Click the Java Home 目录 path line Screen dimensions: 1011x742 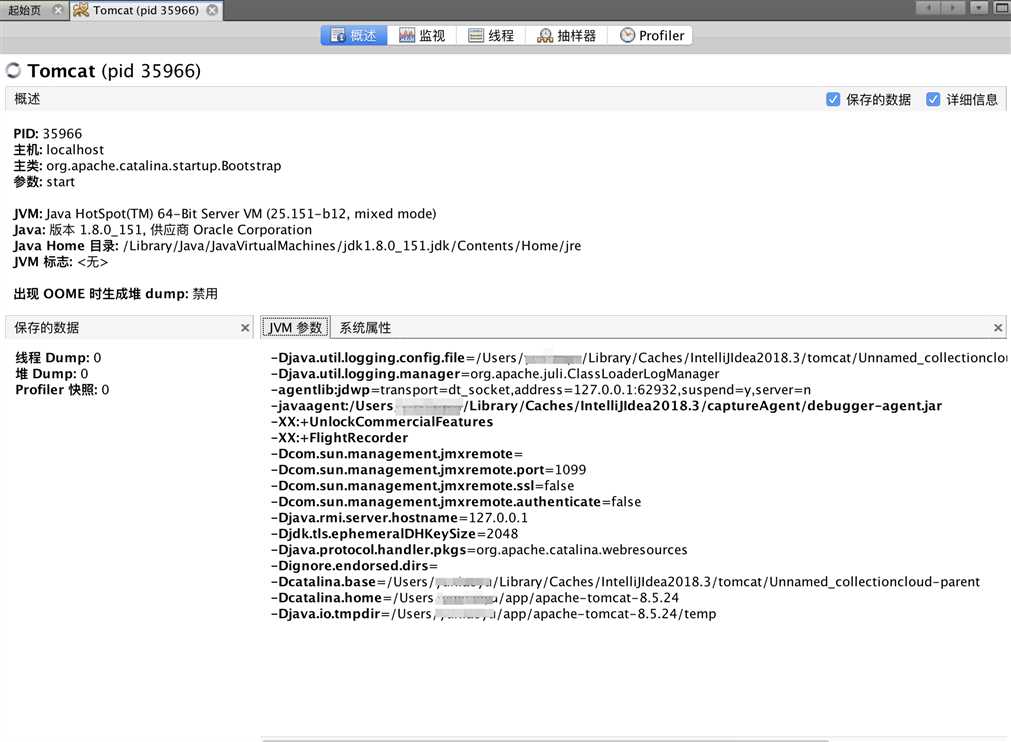297,246
